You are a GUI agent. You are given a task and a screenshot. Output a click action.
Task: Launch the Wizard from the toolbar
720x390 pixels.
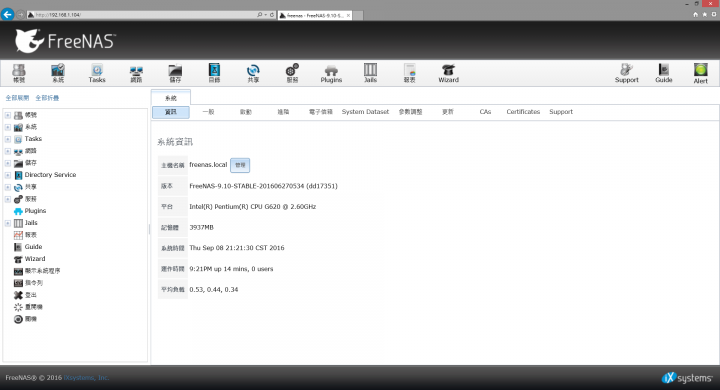(x=448, y=73)
